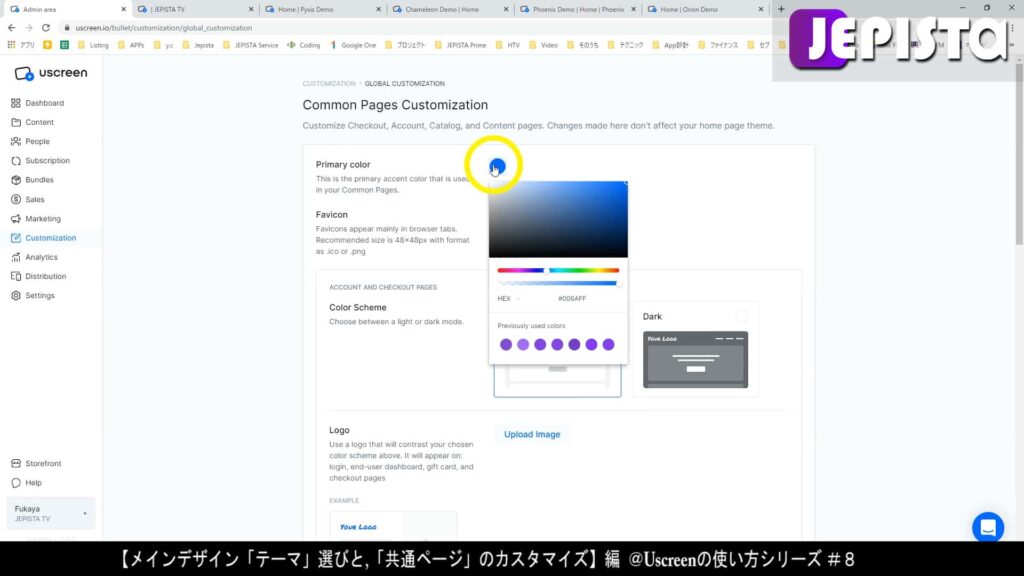
Task: Open the JEPISTA Prime bookmark folder
Action: click(461, 45)
